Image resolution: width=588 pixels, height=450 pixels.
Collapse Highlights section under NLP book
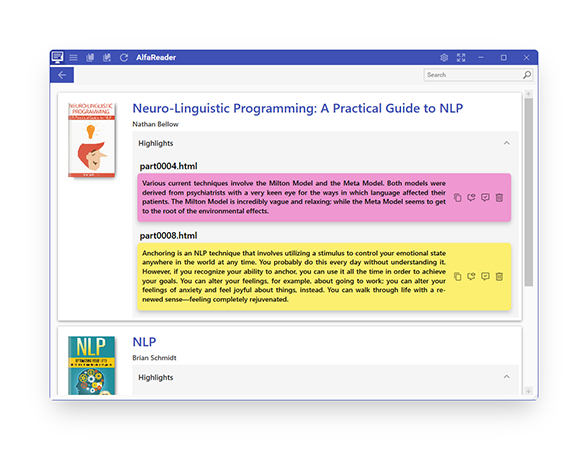(506, 377)
